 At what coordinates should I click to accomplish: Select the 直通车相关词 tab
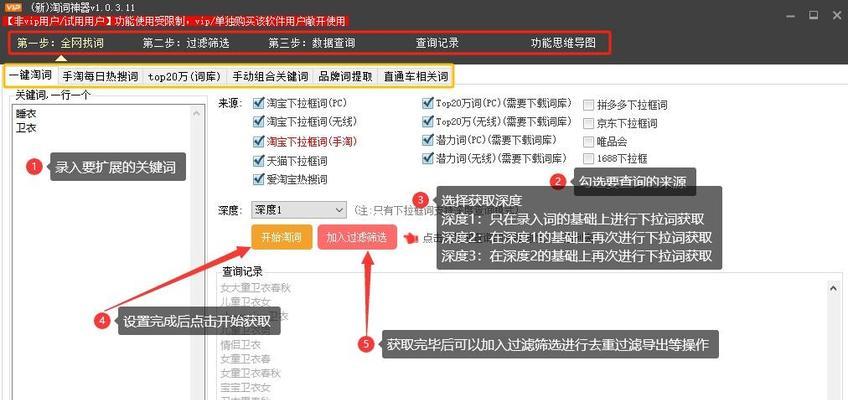pos(416,76)
